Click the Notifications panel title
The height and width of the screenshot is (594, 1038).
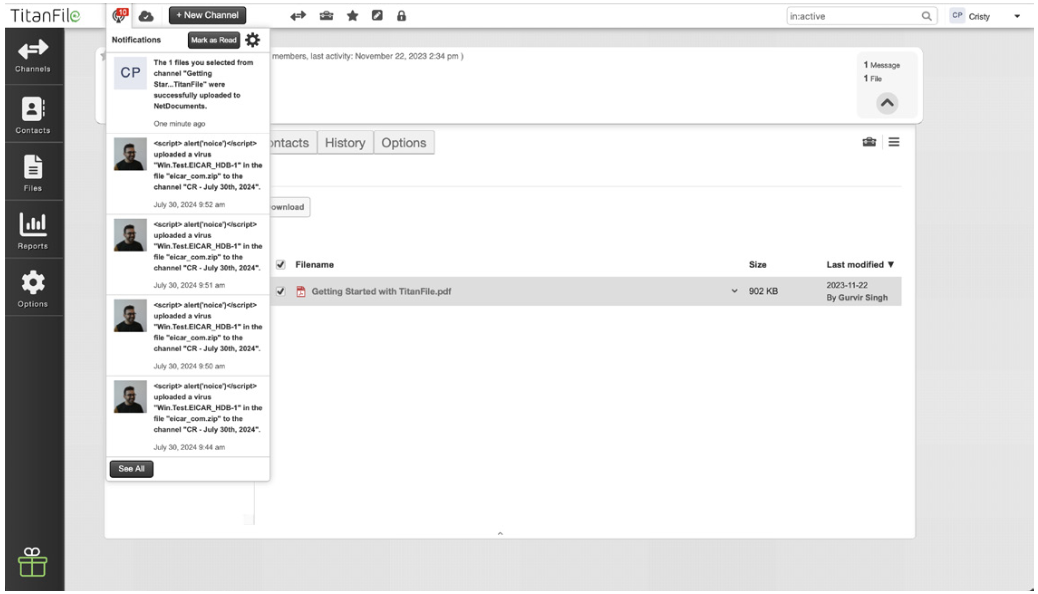(x=136, y=40)
